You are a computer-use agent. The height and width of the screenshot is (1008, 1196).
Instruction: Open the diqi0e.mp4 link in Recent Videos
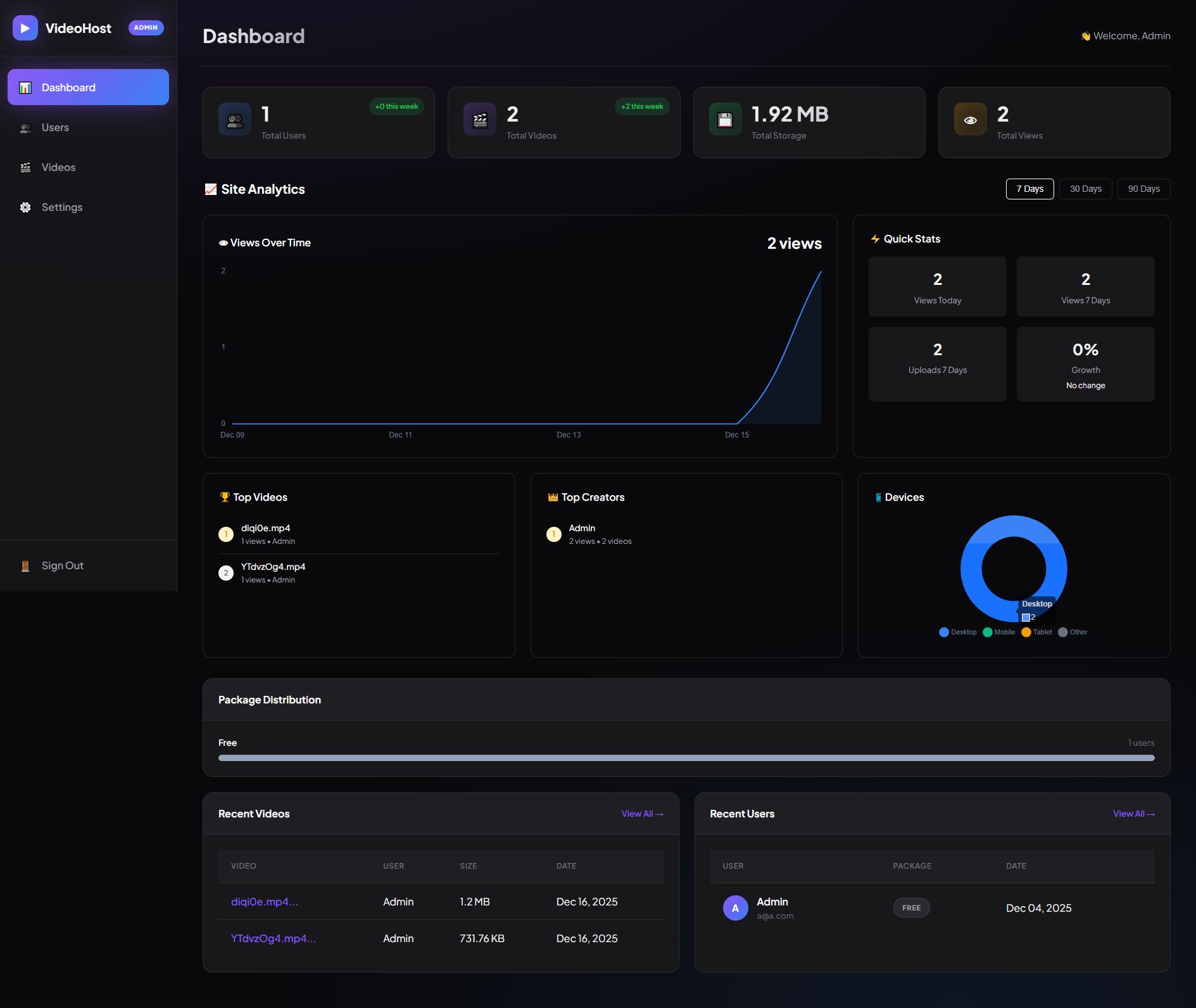point(264,902)
